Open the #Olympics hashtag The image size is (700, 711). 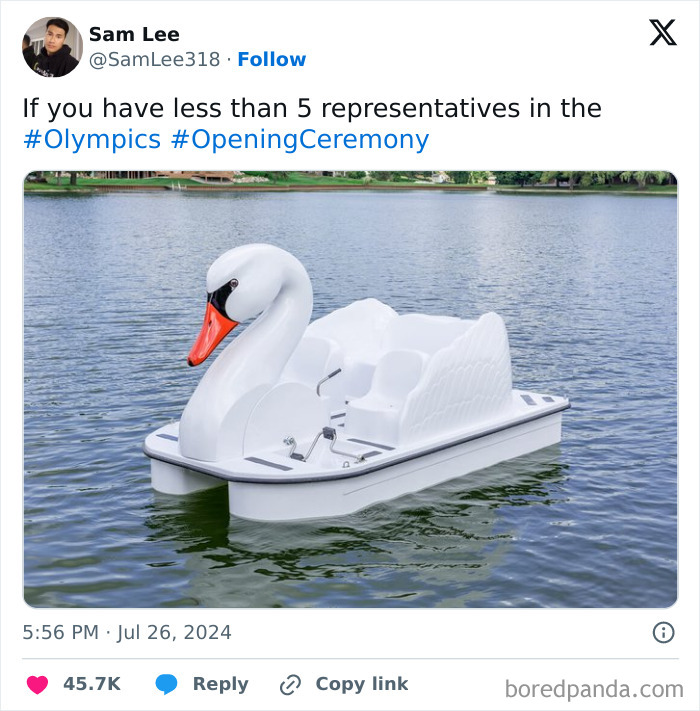tap(92, 139)
